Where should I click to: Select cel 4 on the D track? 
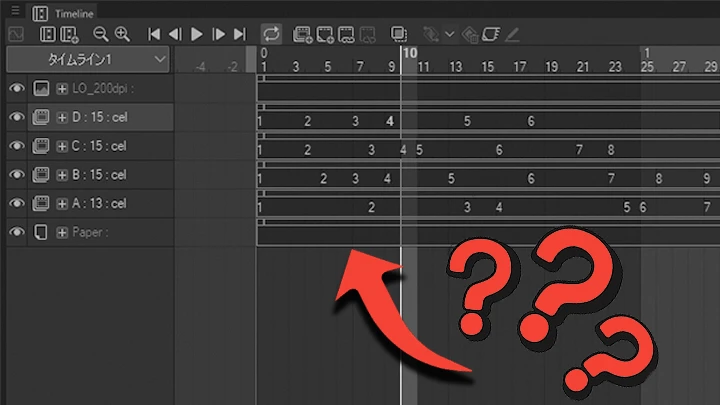(x=390, y=121)
